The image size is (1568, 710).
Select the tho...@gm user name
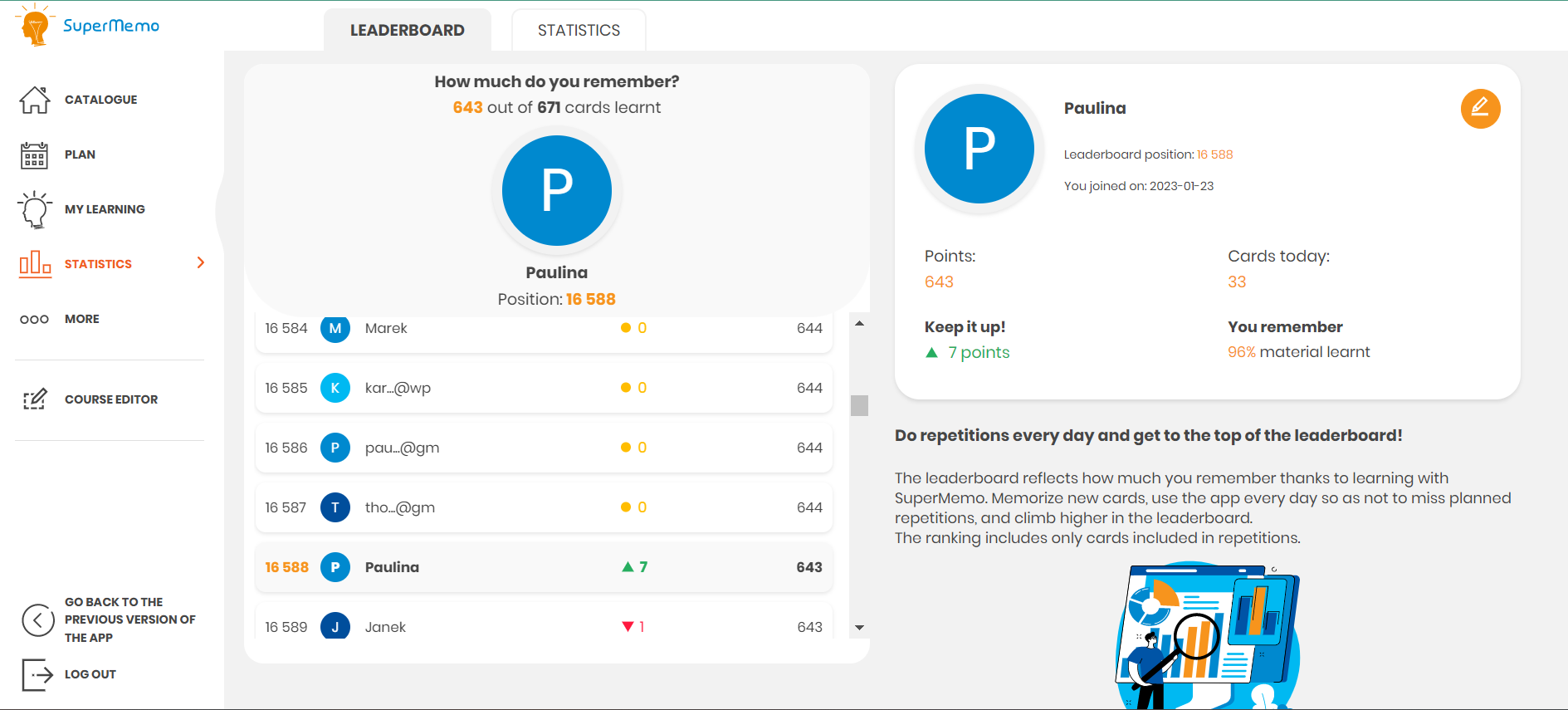click(400, 507)
